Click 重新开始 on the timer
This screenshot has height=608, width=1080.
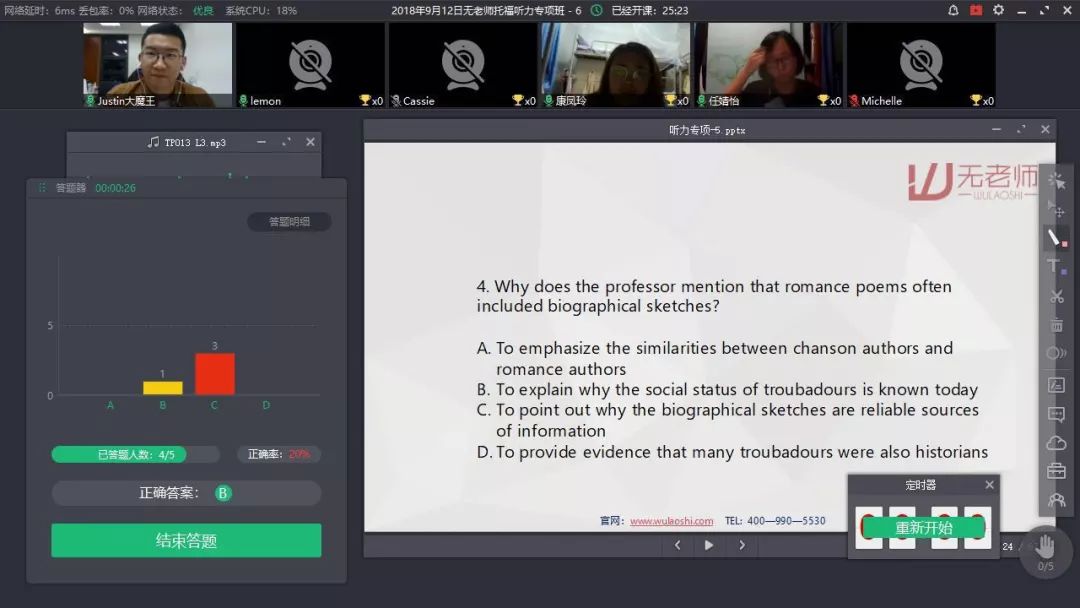923,528
